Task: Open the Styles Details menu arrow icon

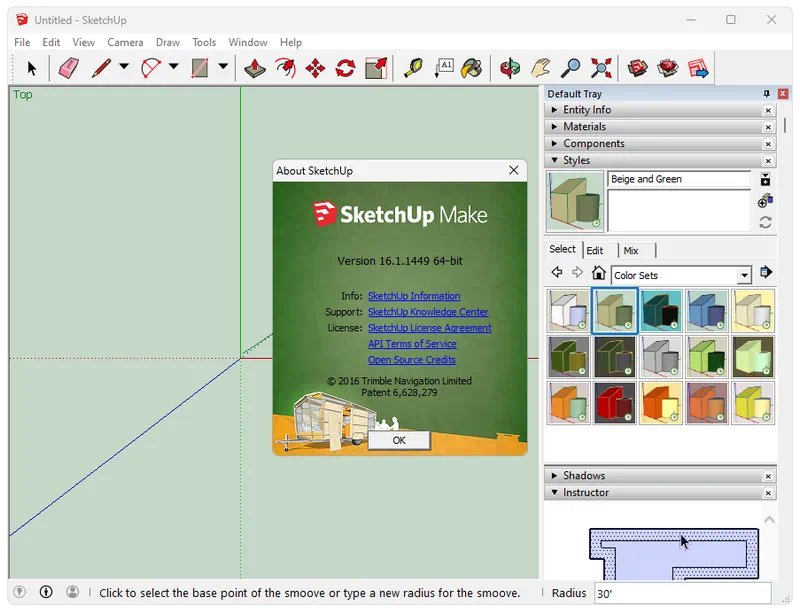Action: 765,273
